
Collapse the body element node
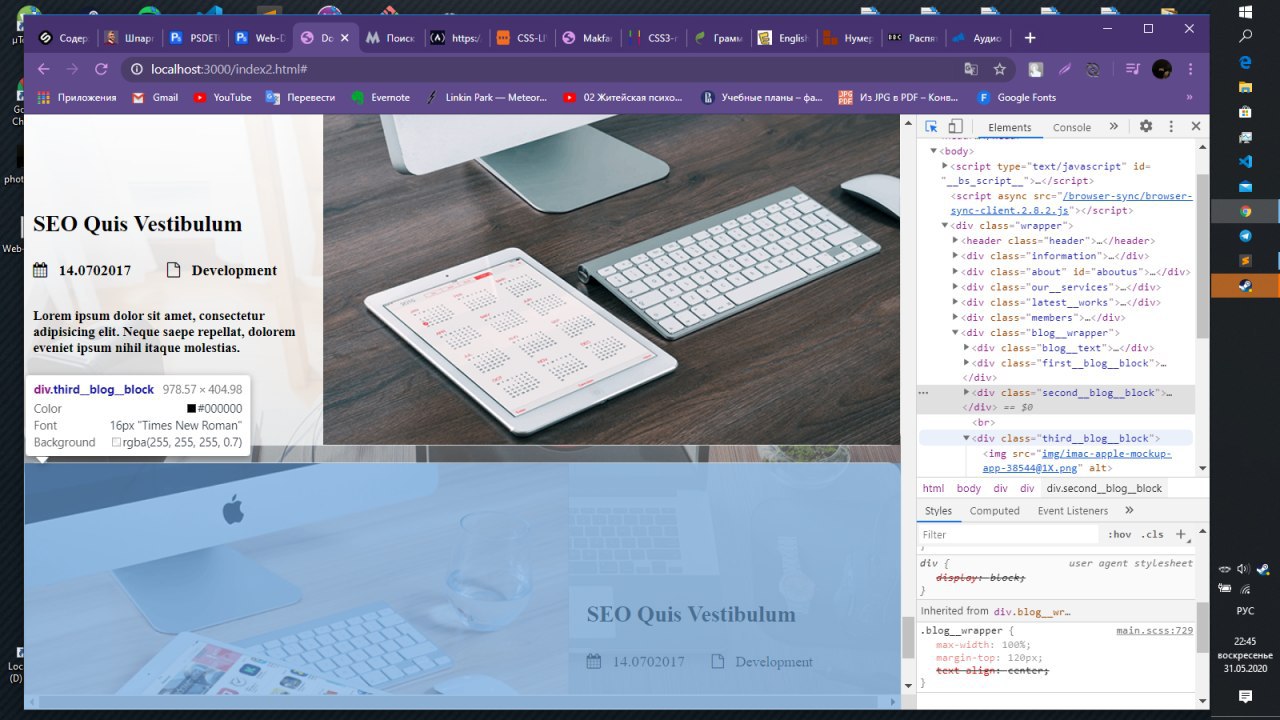click(934, 151)
